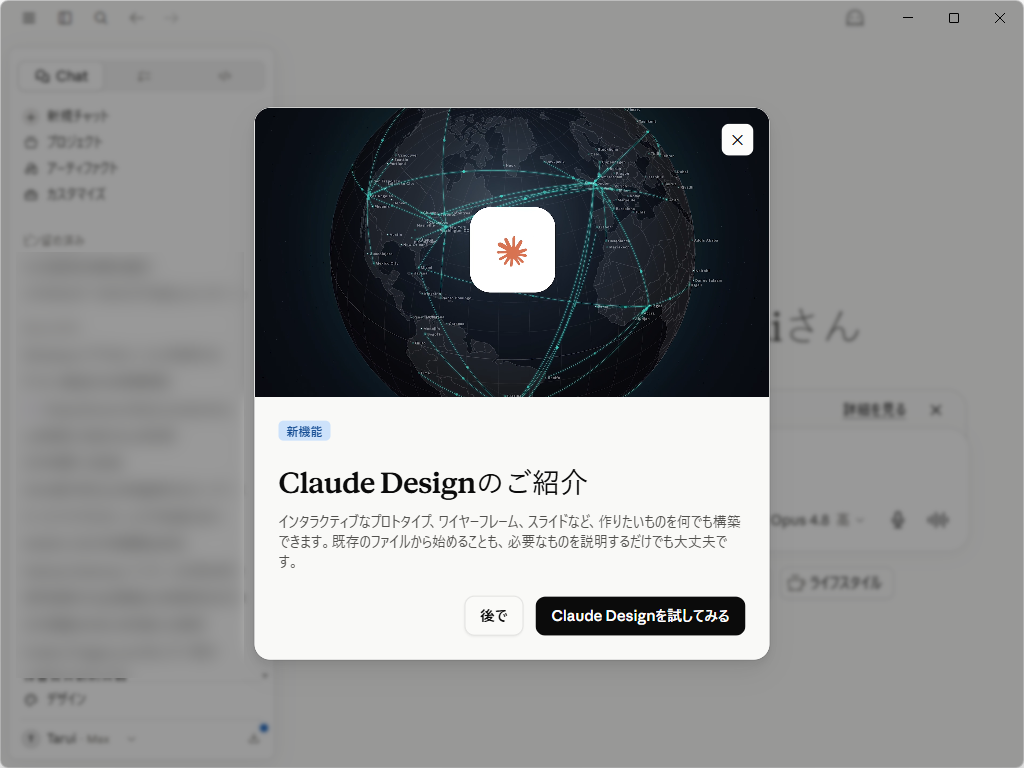Image resolution: width=1024 pixels, height=768 pixels.
Task: Select the Chat tab in sidebar
Action: click(x=61, y=76)
